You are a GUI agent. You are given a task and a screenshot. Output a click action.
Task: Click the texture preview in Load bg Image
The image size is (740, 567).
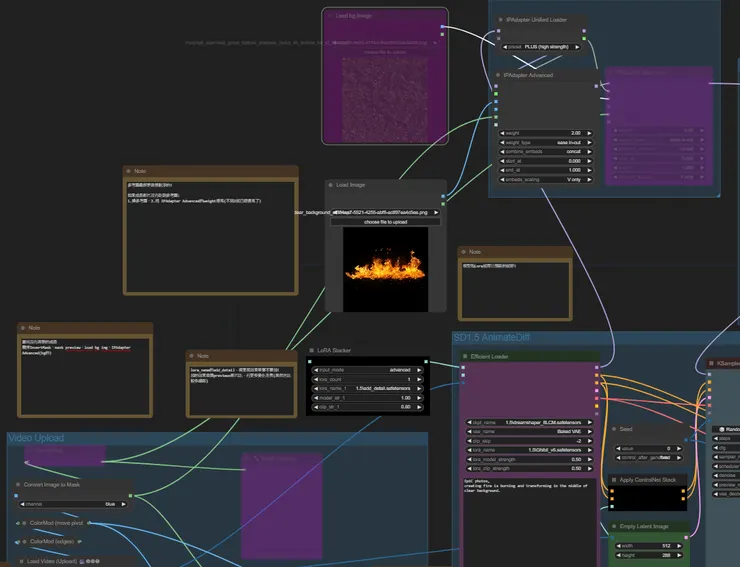pos(385,99)
